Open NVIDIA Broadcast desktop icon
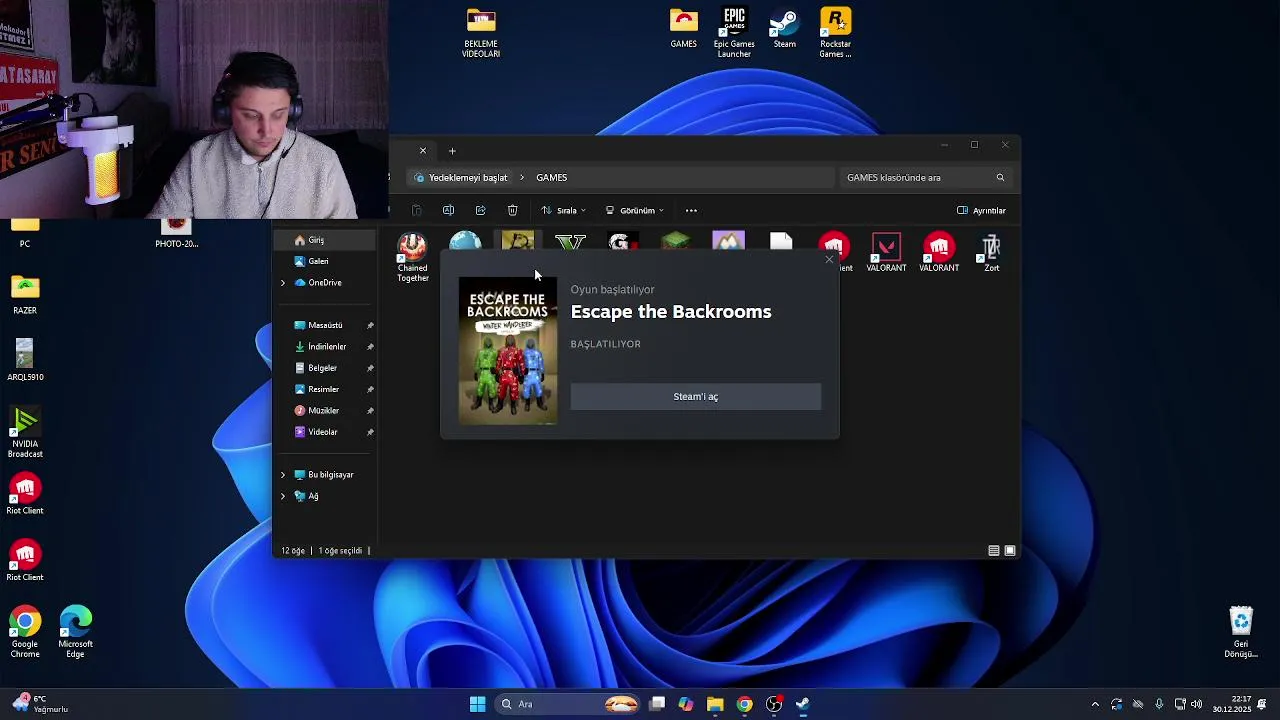Screen dimensions: 1280x720 tap(25, 432)
